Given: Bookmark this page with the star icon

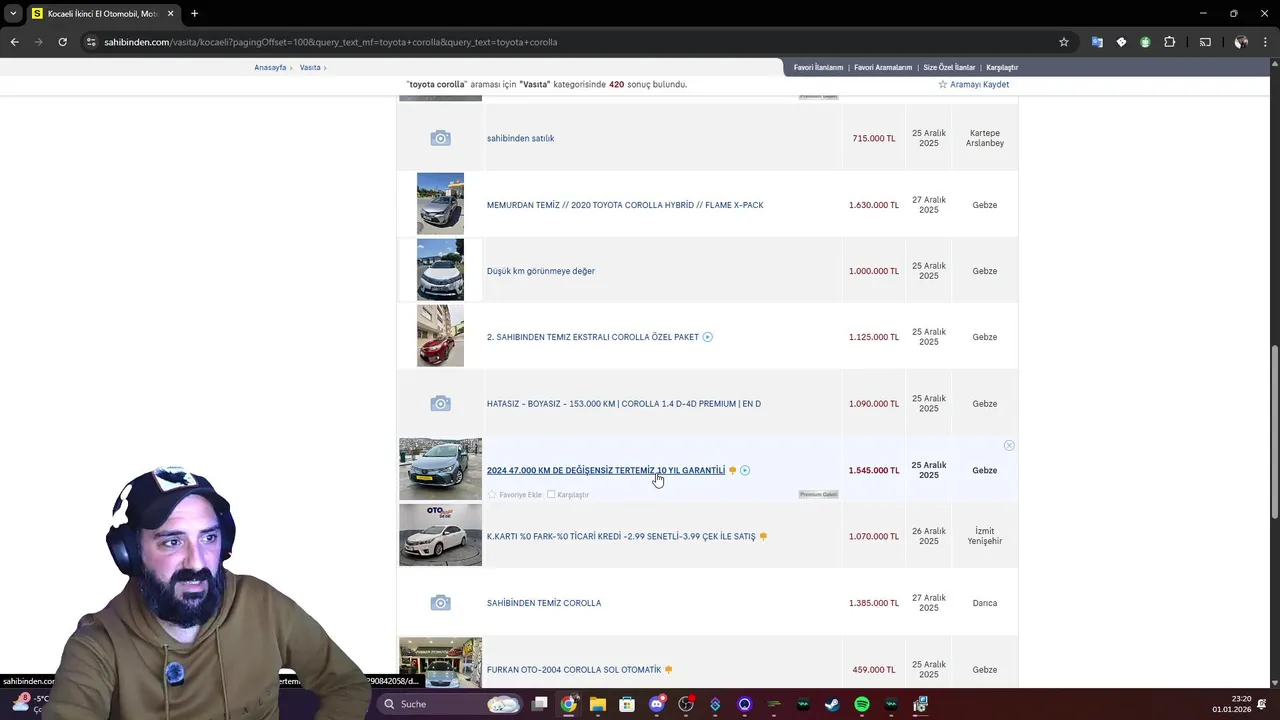Looking at the screenshot, I should (x=1064, y=42).
